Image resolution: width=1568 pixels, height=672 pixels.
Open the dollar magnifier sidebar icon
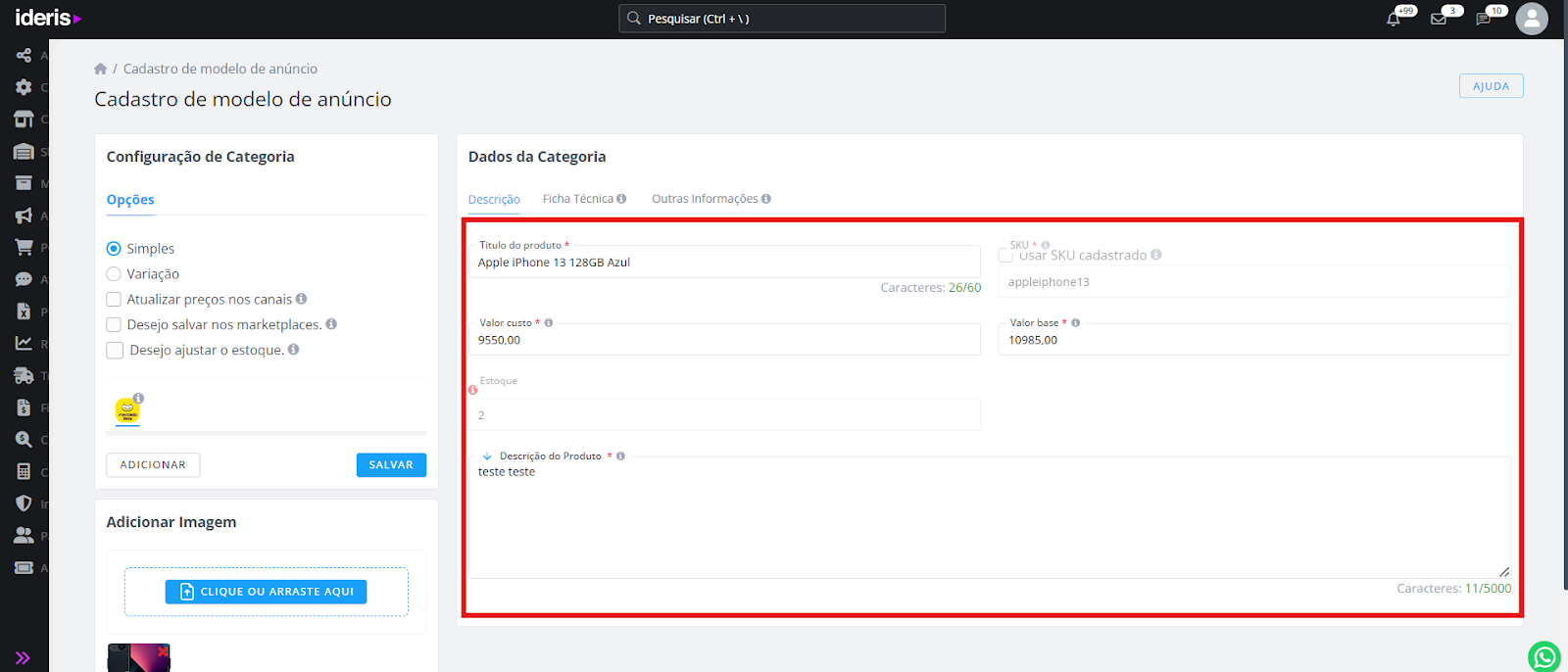click(24, 439)
